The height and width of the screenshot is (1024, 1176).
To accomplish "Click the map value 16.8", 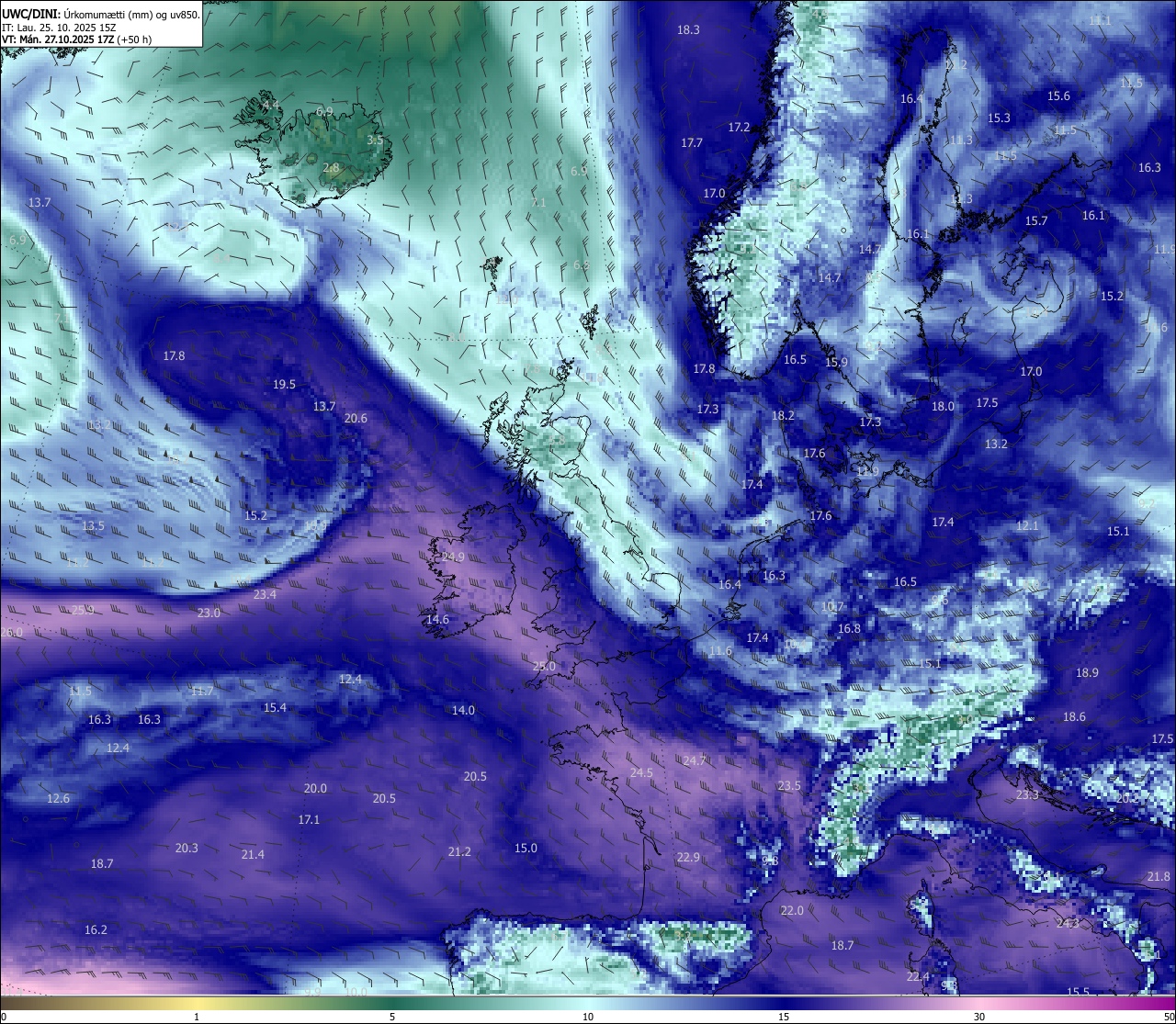I will coord(849,629).
